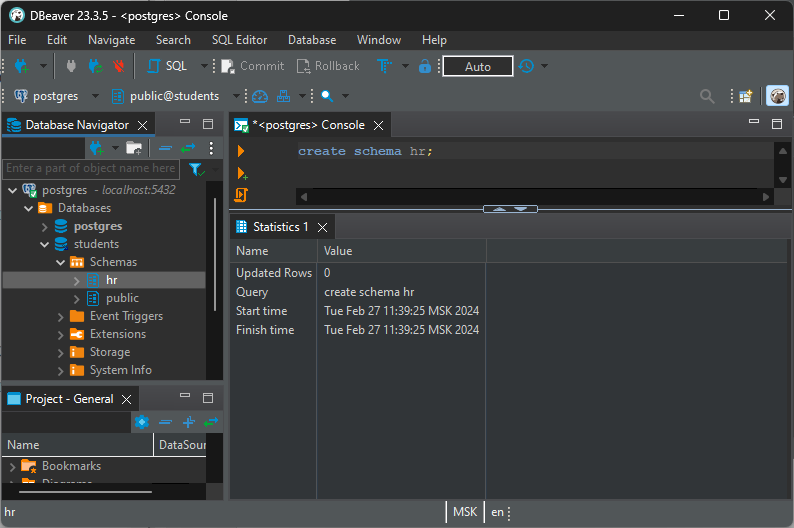Screen dimensions: 794x528
Task: Open SQL editor with SQL button
Action: click(168, 66)
